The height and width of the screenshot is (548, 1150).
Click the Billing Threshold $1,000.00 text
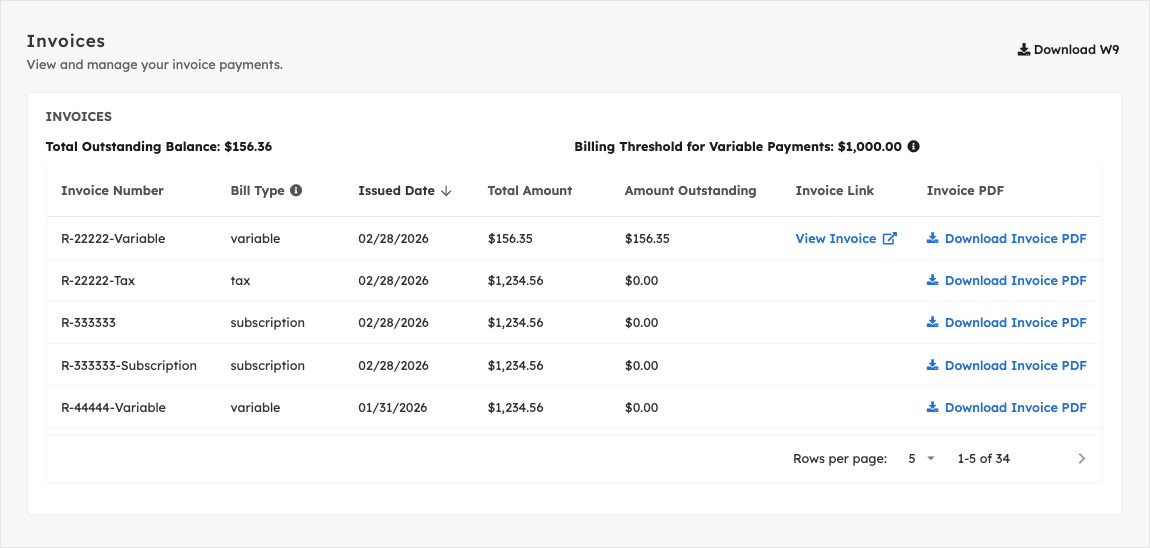click(738, 146)
